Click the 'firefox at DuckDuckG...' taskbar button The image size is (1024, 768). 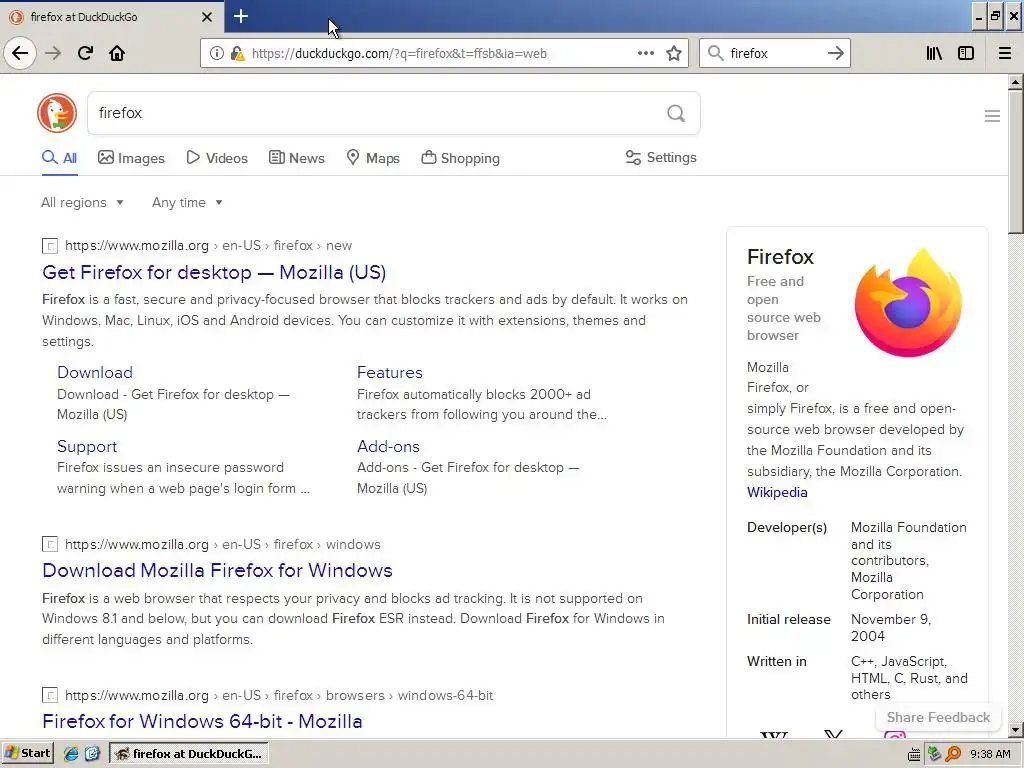189,754
